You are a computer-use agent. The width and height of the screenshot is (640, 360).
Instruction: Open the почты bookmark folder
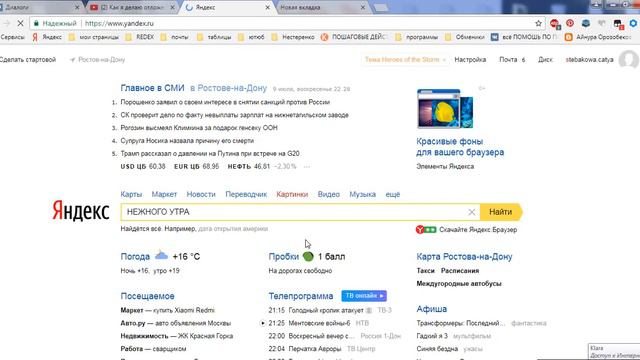[x=175, y=37]
